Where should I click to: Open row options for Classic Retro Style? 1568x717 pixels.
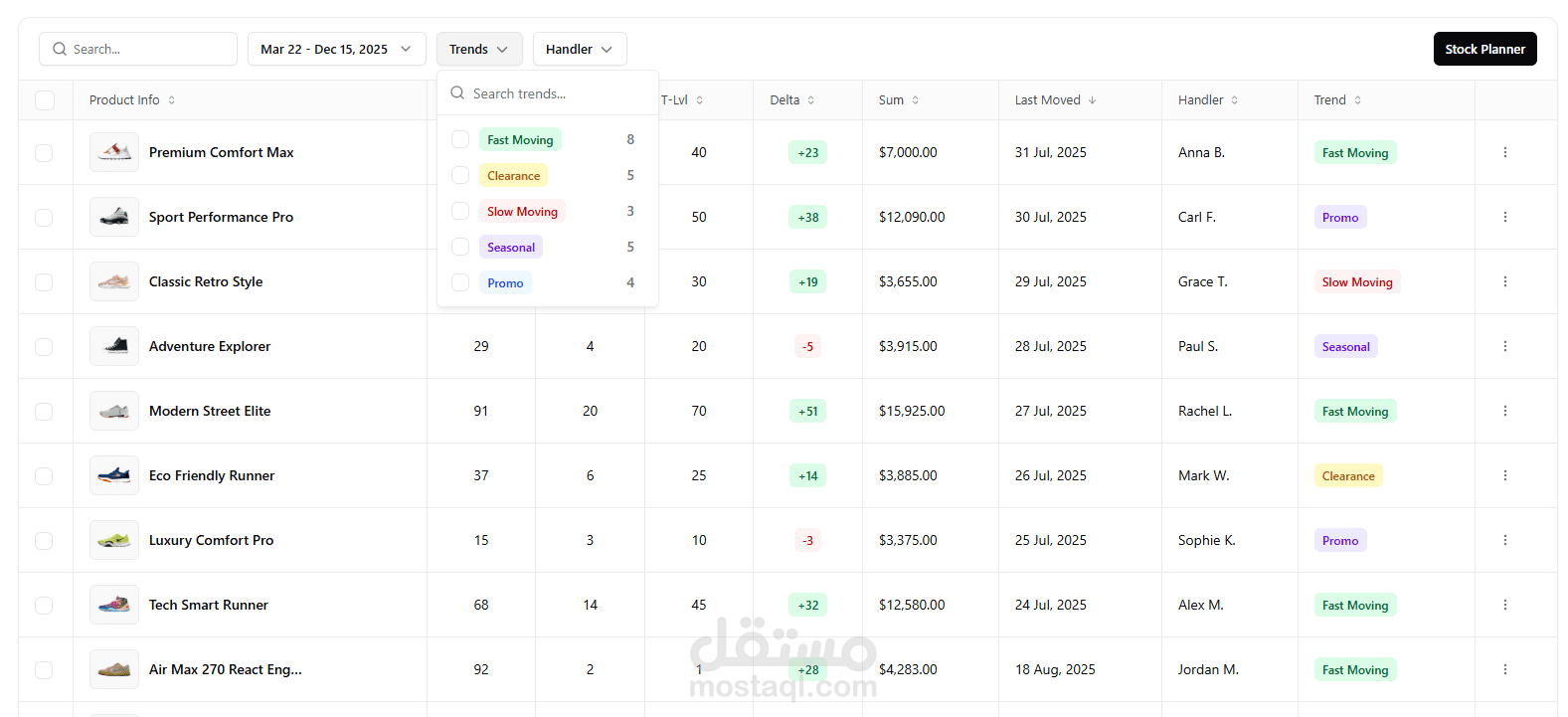tap(1504, 281)
